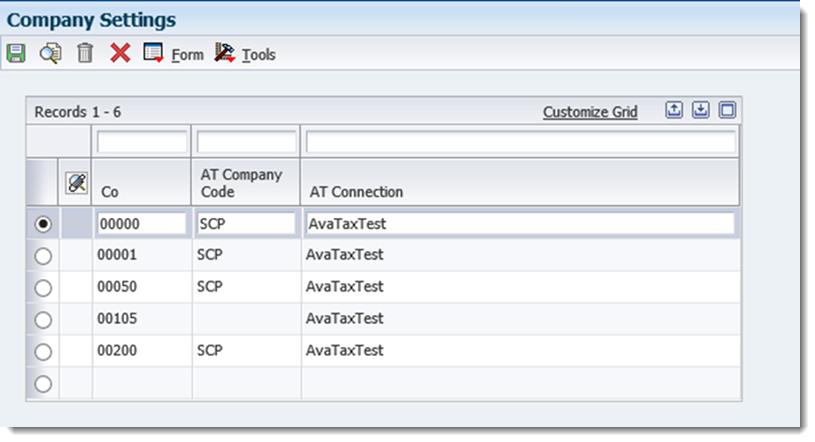The height and width of the screenshot is (442, 815).
Task: Select radio button for company 00050
Action: tap(43, 288)
